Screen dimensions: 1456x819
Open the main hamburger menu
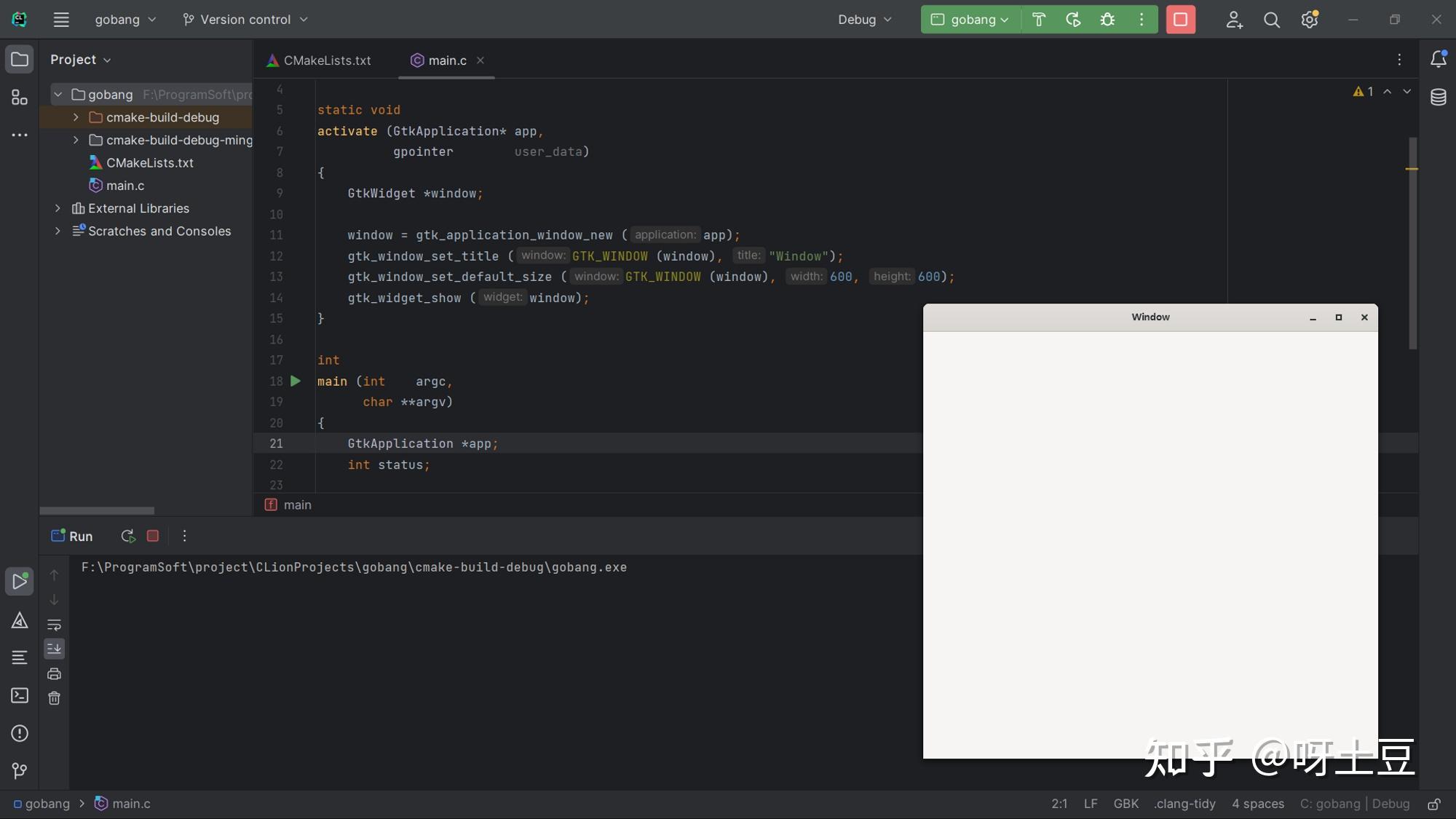[61, 20]
